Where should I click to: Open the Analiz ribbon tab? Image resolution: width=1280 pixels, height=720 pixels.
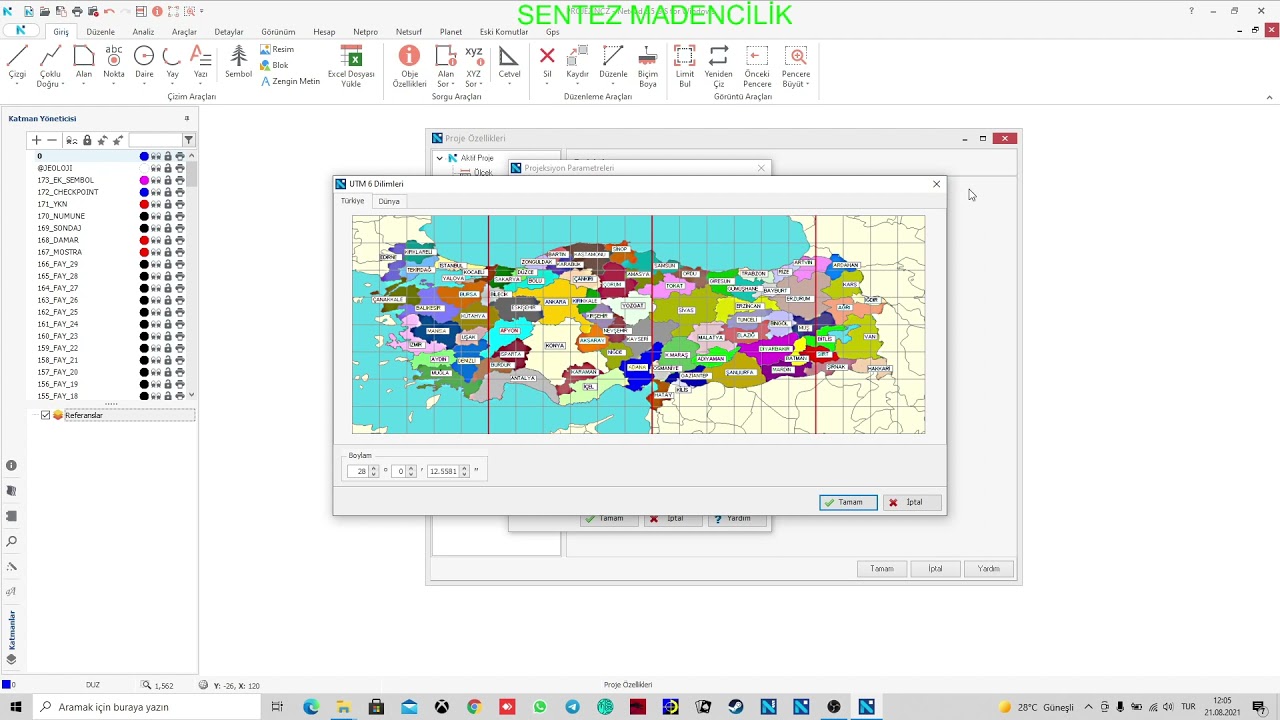tap(143, 32)
